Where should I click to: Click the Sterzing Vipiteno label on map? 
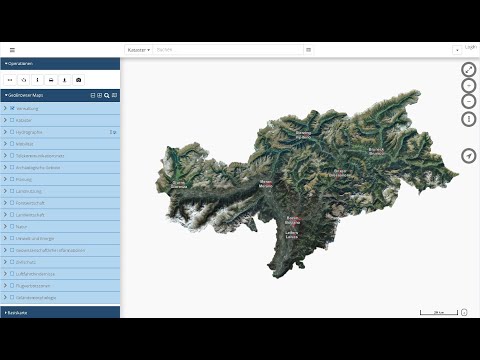point(303,135)
